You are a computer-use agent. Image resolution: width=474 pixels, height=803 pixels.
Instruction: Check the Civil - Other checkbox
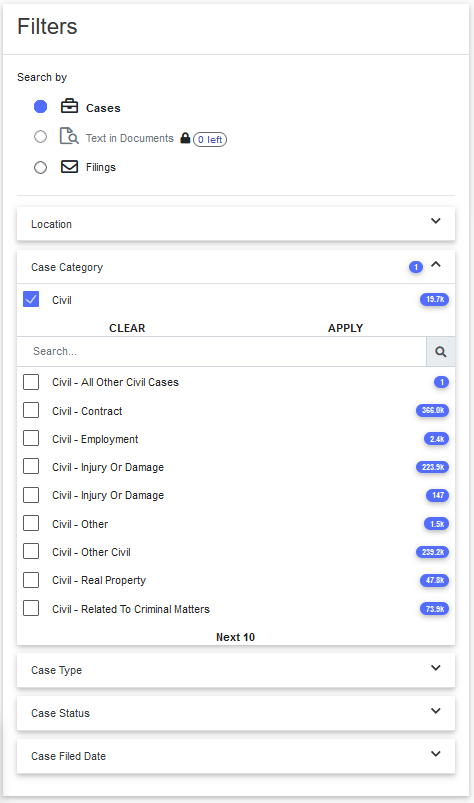31,523
